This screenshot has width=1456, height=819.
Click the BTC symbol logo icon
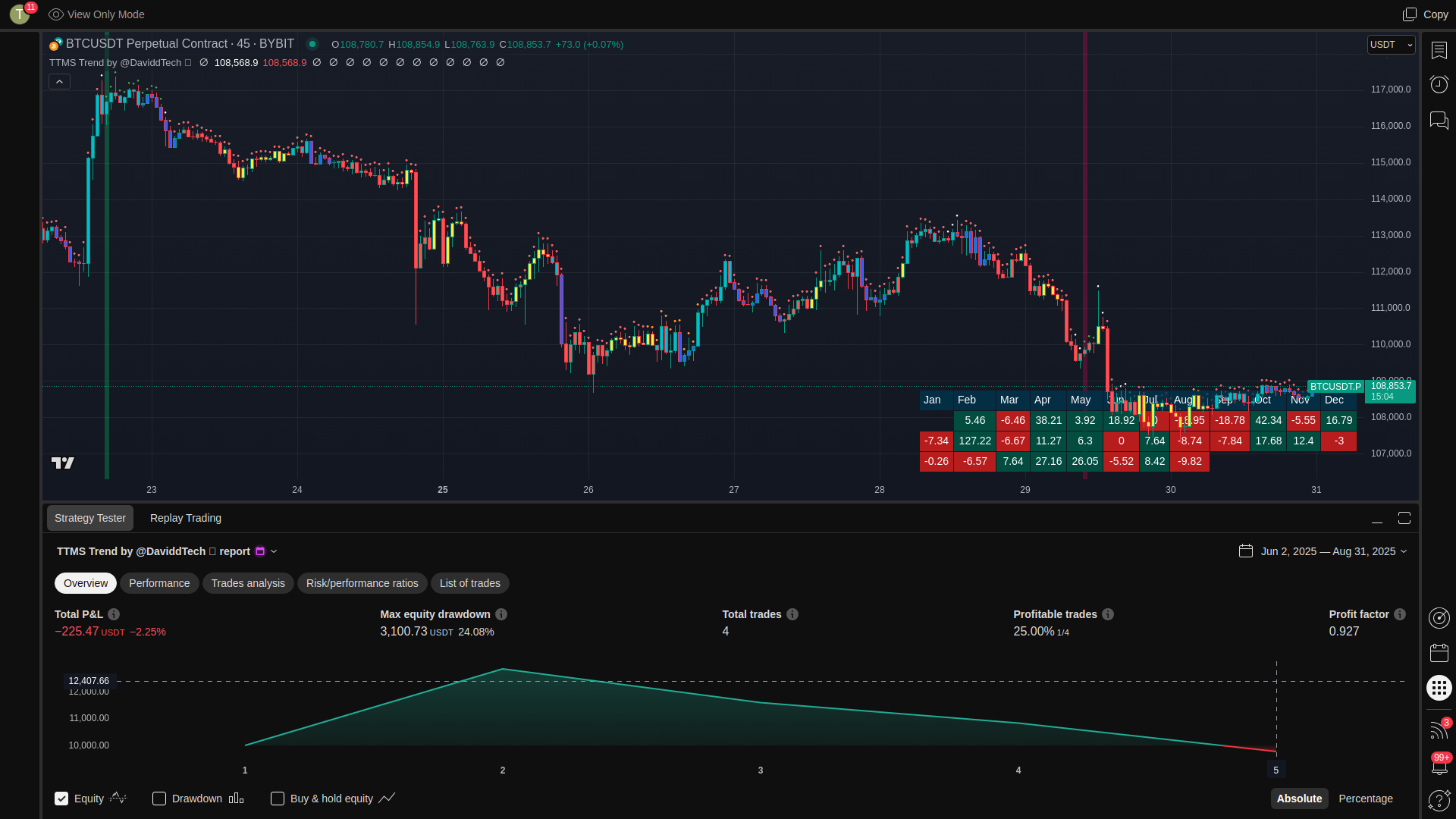(55, 44)
